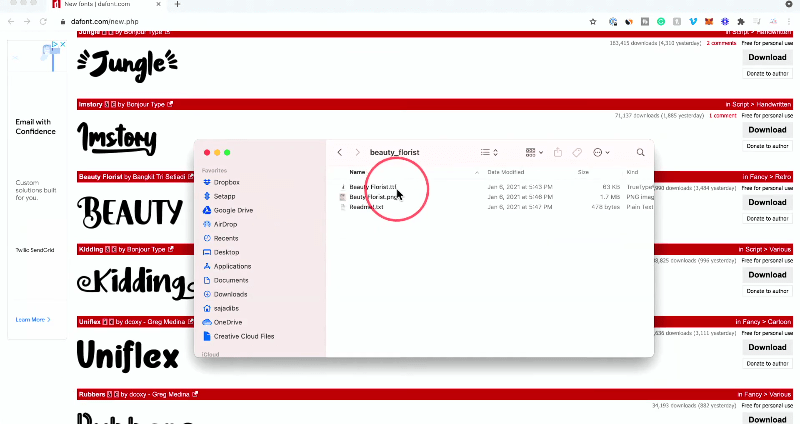
Task: Sort Finder list by Size column
Action: click(x=583, y=172)
